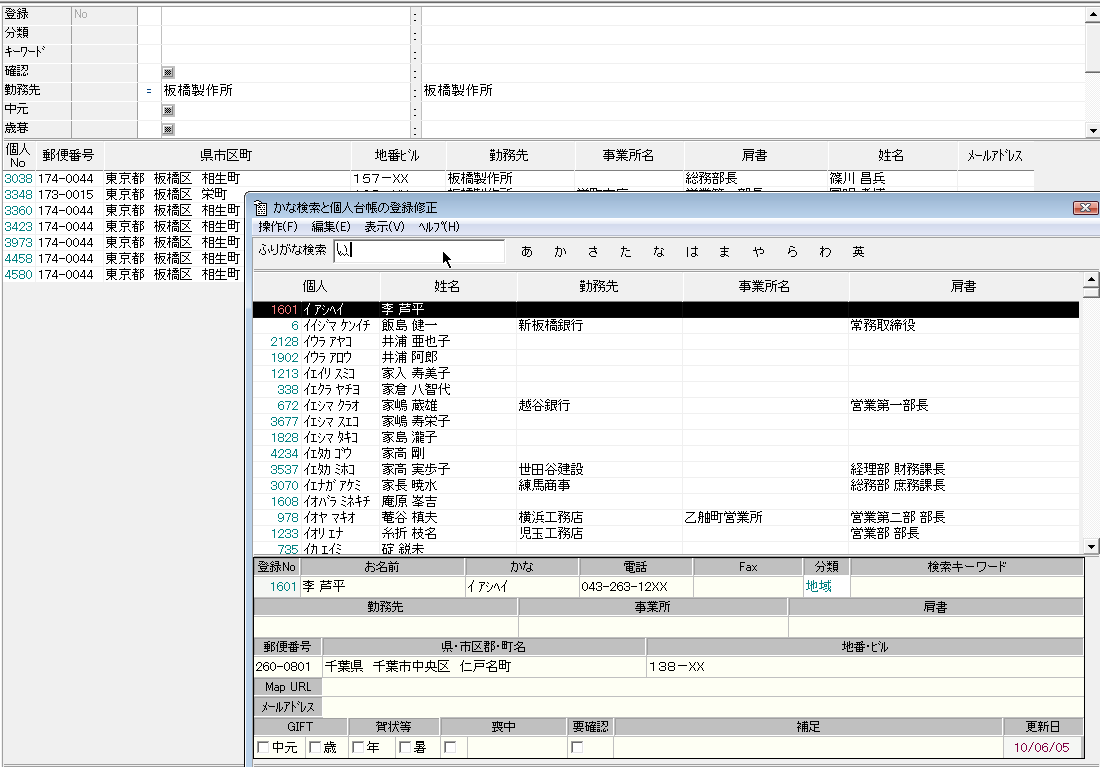This screenshot has width=1100, height=767.
Task: Jump to the あ kana index
Action: point(527,252)
